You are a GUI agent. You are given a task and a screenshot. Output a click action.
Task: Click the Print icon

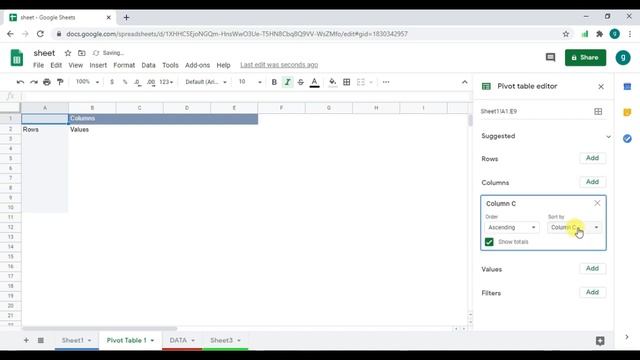pyautogui.click(x=47, y=82)
